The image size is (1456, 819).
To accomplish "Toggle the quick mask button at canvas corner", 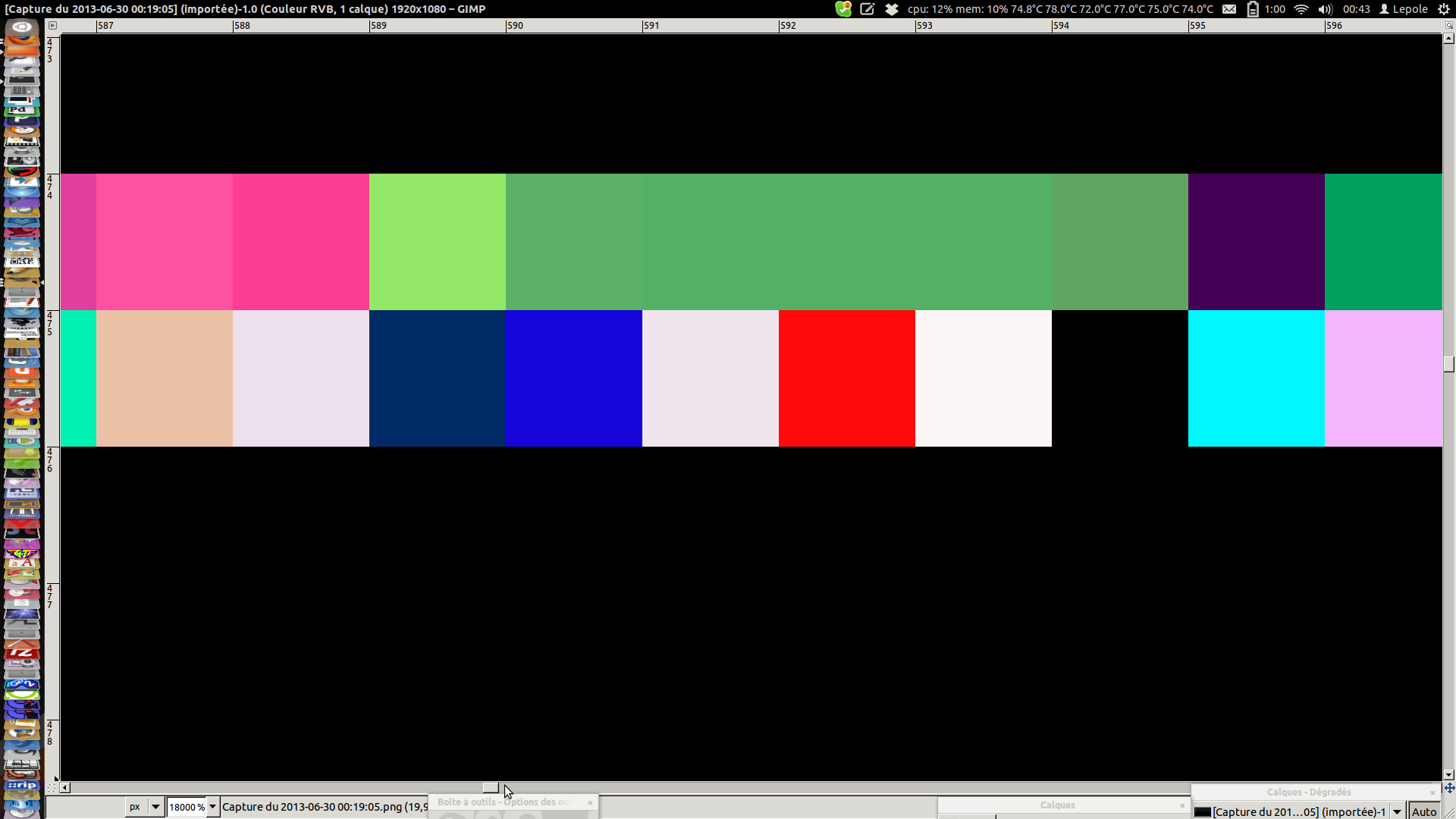I will tap(52, 788).
